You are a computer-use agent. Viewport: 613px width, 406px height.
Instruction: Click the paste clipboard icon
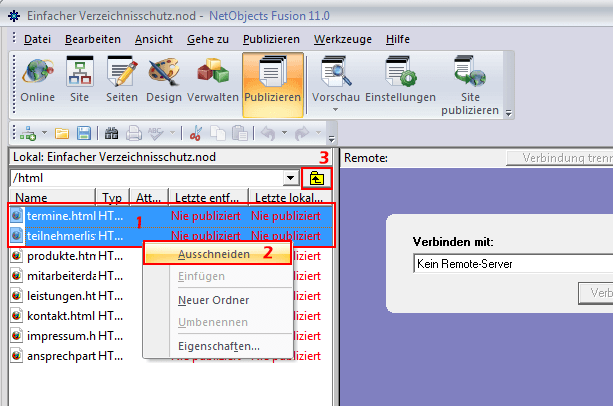(x=240, y=134)
